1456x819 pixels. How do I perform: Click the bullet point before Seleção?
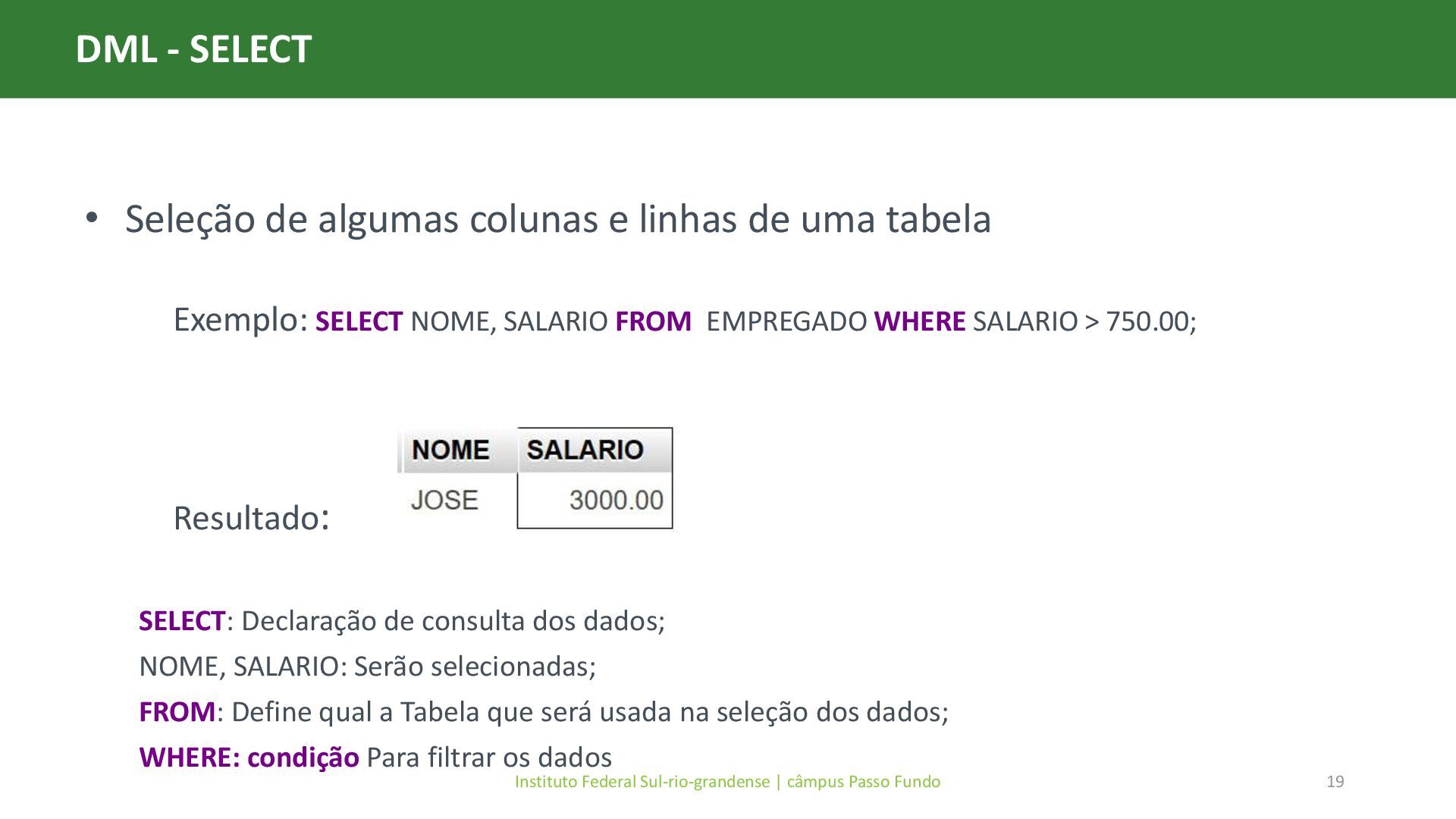pyautogui.click(x=92, y=218)
